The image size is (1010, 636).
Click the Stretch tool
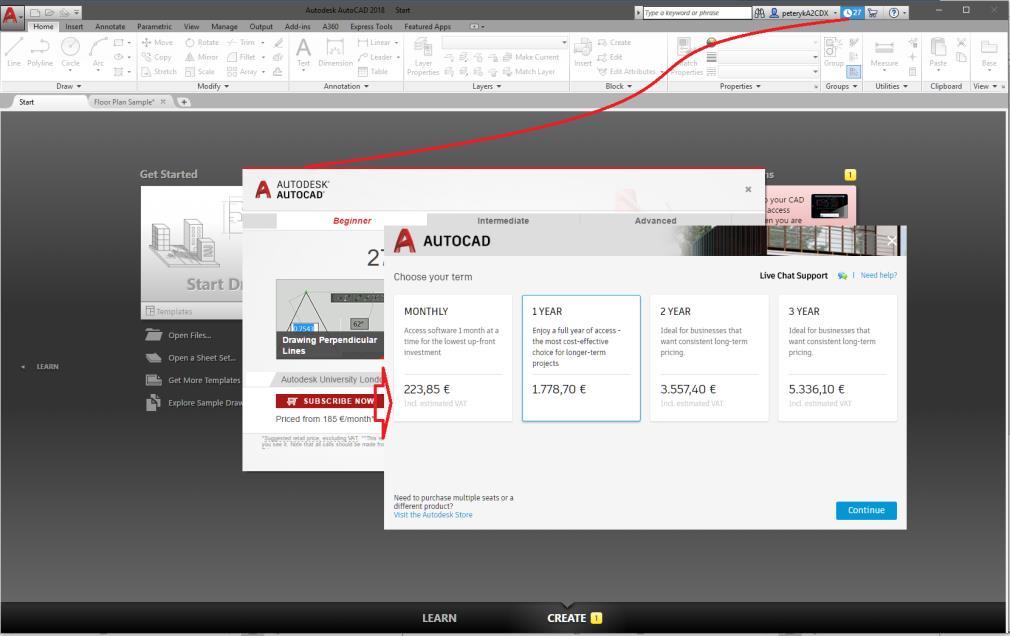coord(158,72)
